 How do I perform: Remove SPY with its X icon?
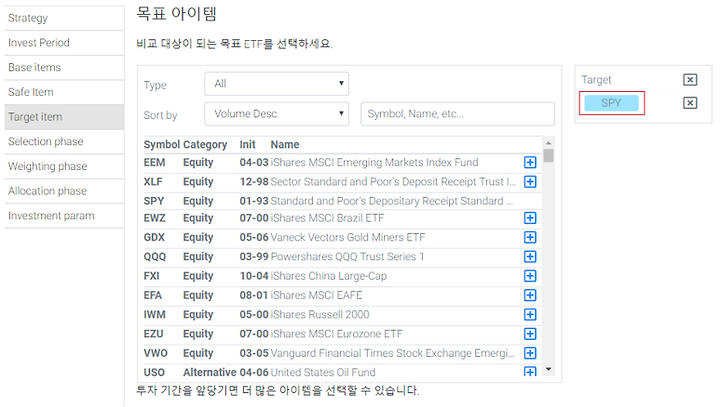coord(690,102)
